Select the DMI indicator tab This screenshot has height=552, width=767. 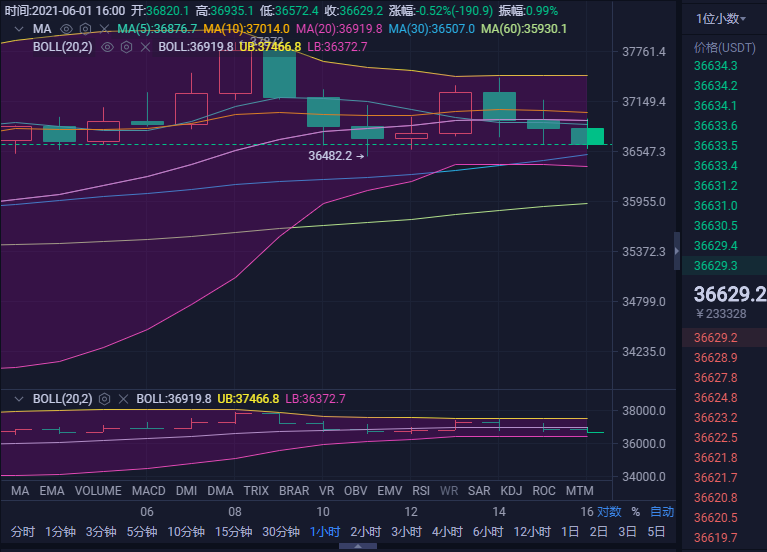186,491
